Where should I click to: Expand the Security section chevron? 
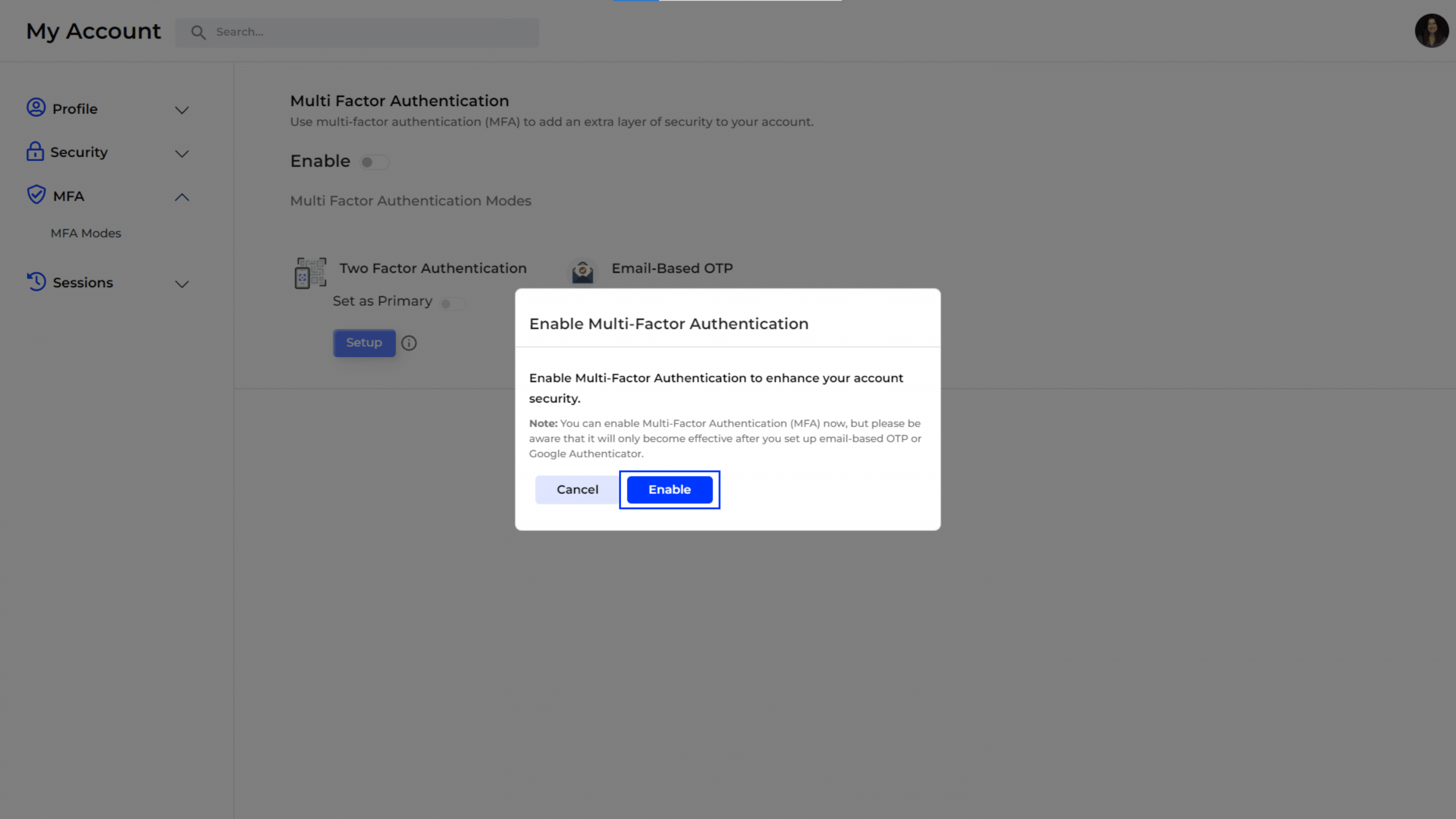[x=181, y=154]
